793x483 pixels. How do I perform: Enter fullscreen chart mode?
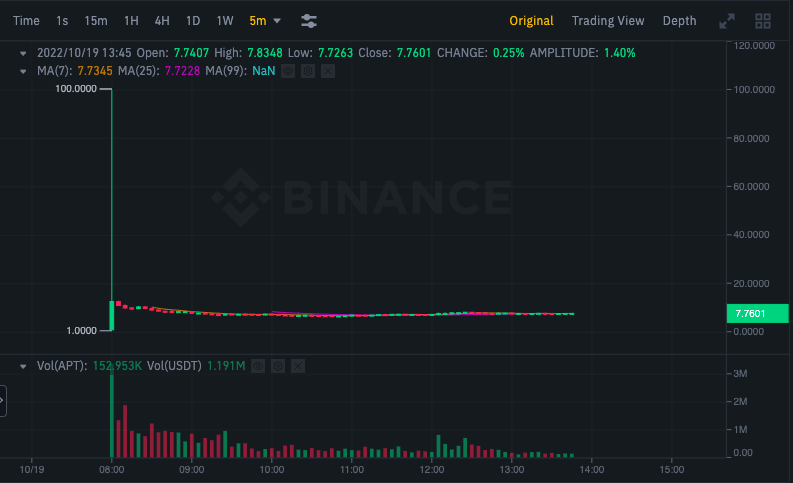click(x=727, y=21)
